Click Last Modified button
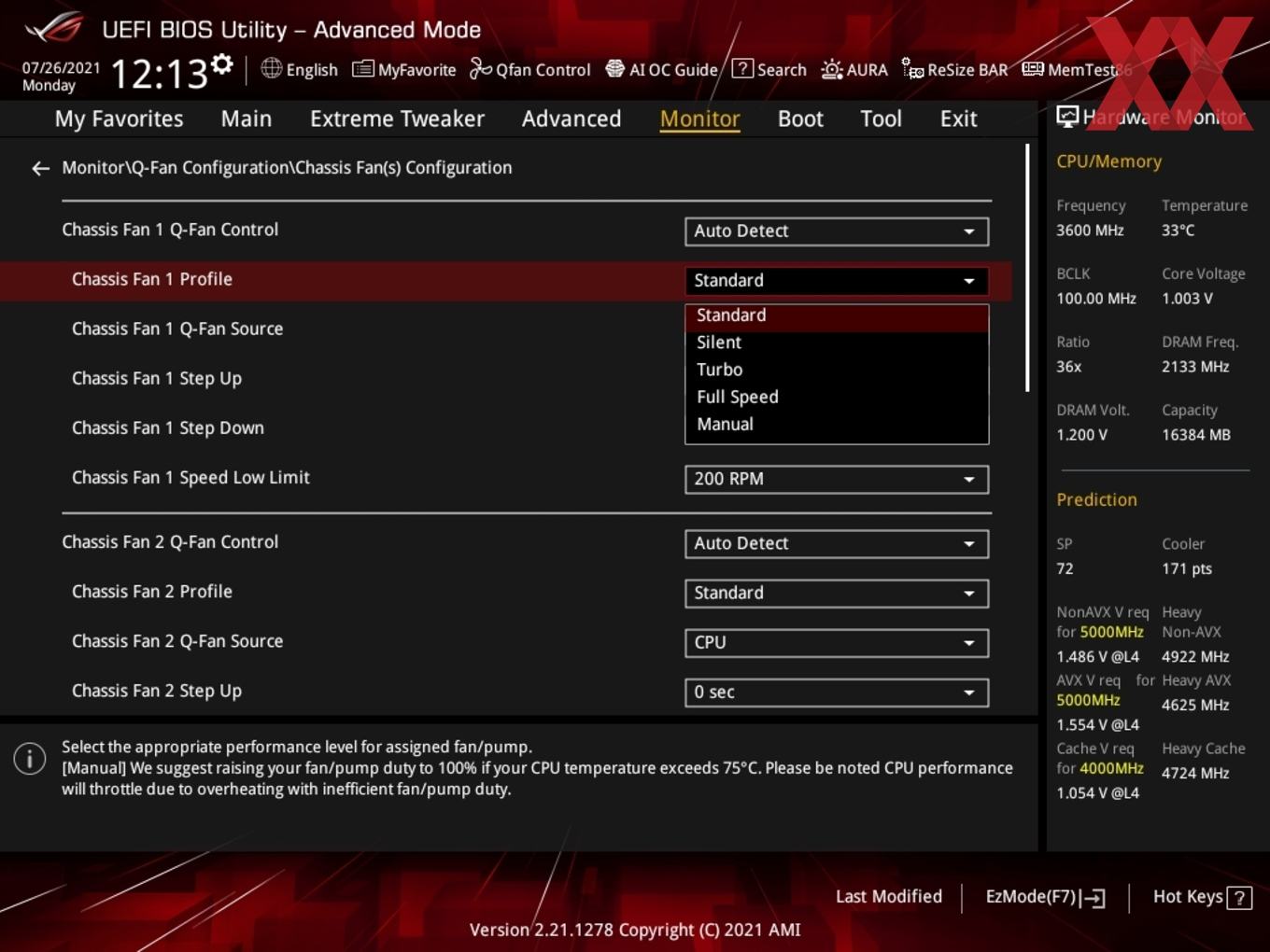This screenshot has width=1270, height=952. 889,897
